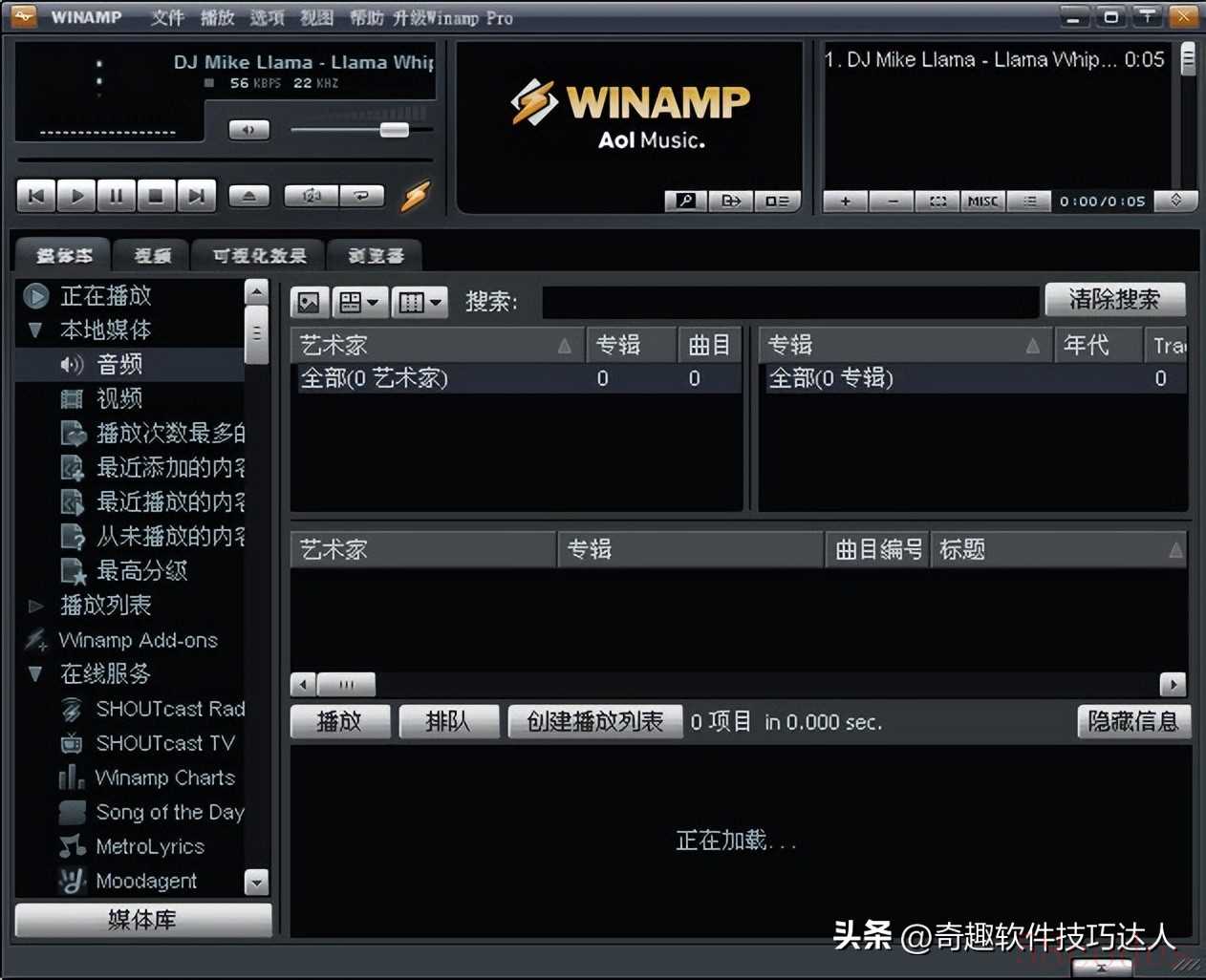1206x980 pixels.
Task: Select 音频 under local media
Action: [x=119, y=364]
